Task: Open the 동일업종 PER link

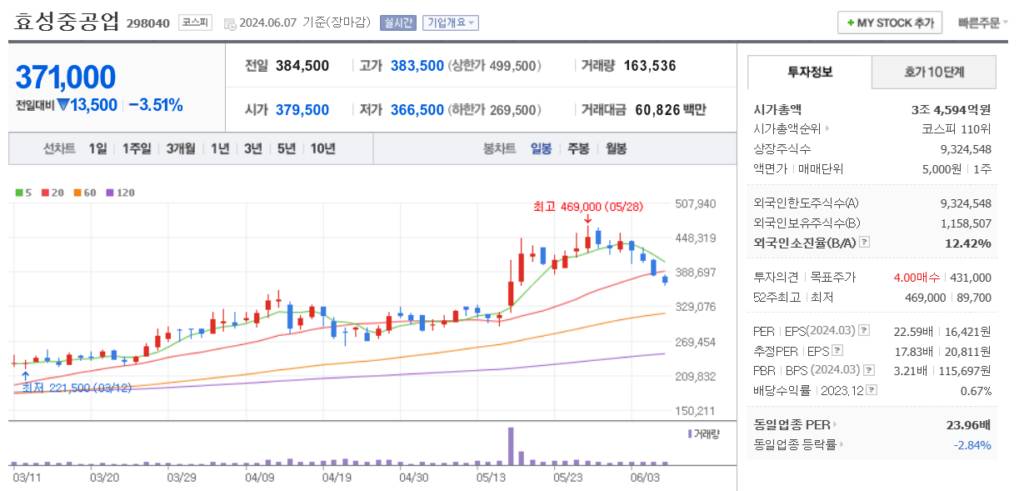Action: click(x=795, y=425)
